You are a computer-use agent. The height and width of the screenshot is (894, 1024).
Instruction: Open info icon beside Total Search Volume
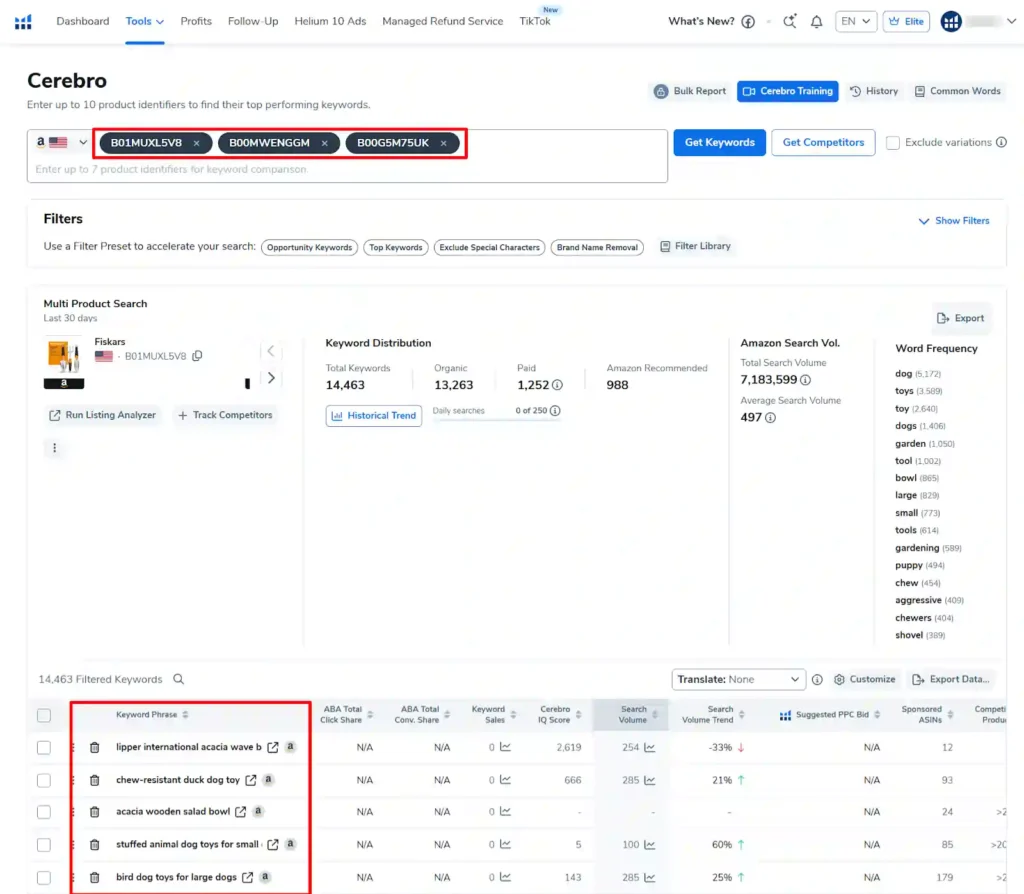(805, 380)
